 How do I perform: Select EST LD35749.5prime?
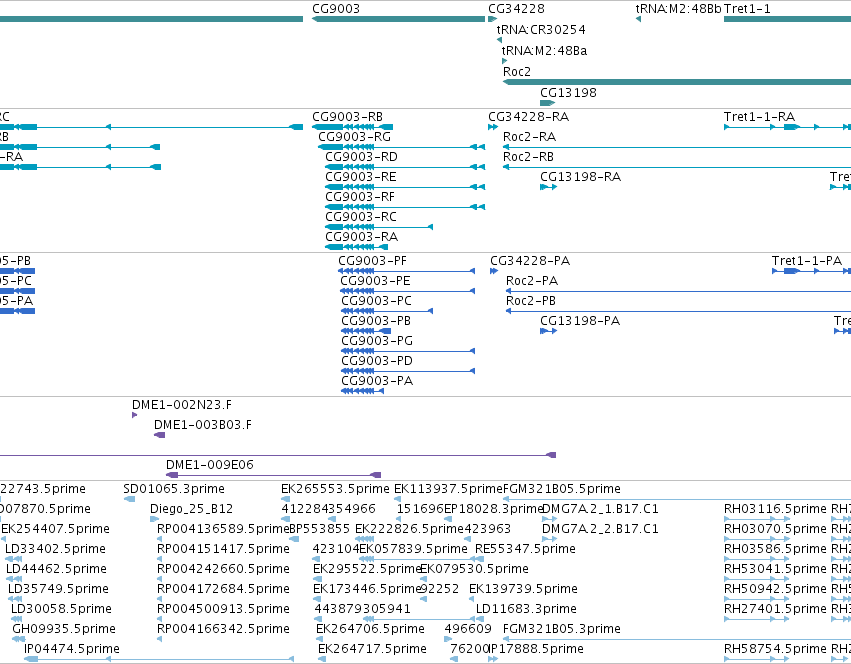(58, 590)
